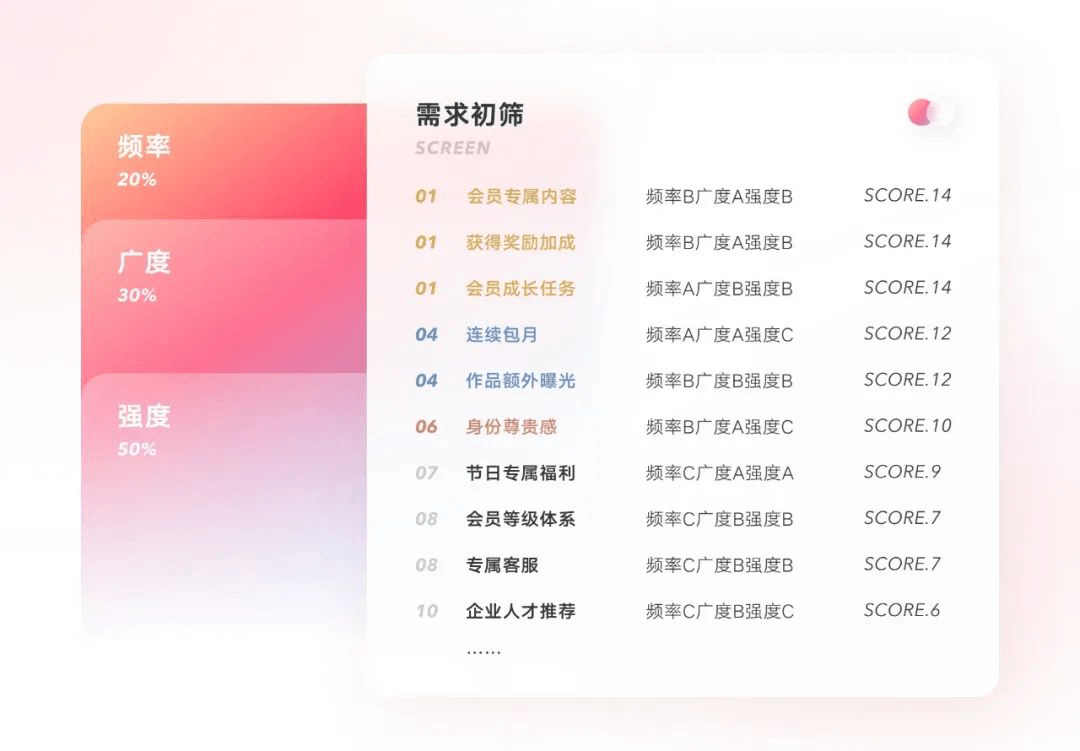1080x751 pixels.
Task: Open the 连续包月 row
Action: [683, 335]
